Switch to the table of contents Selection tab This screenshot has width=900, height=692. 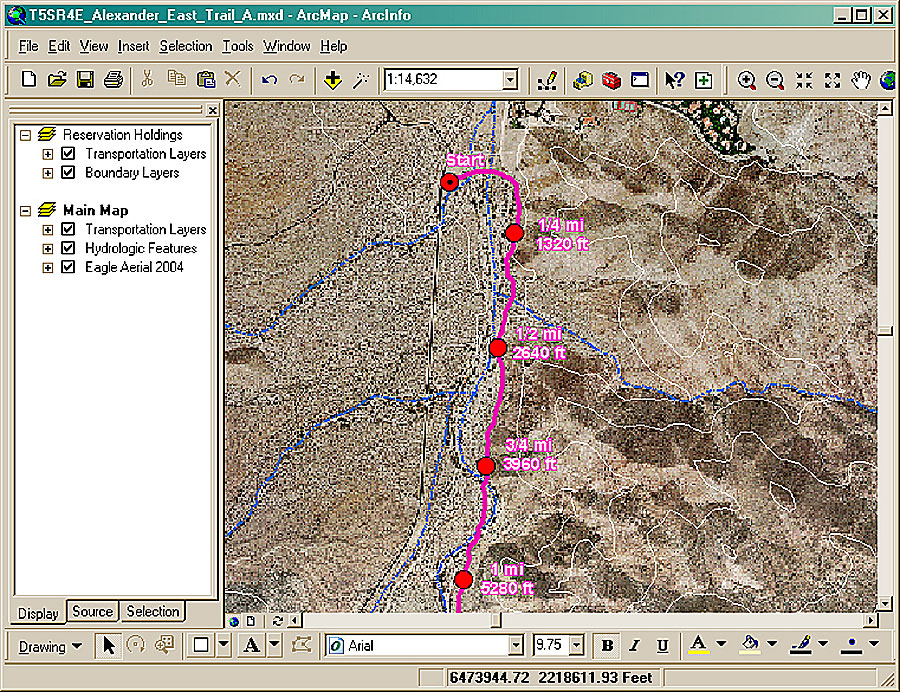coord(153,612)
